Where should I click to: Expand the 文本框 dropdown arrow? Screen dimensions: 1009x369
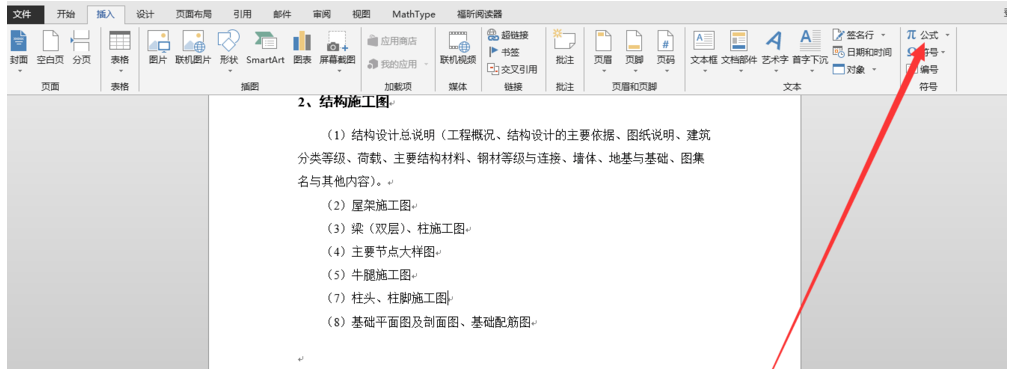point(704,71)
